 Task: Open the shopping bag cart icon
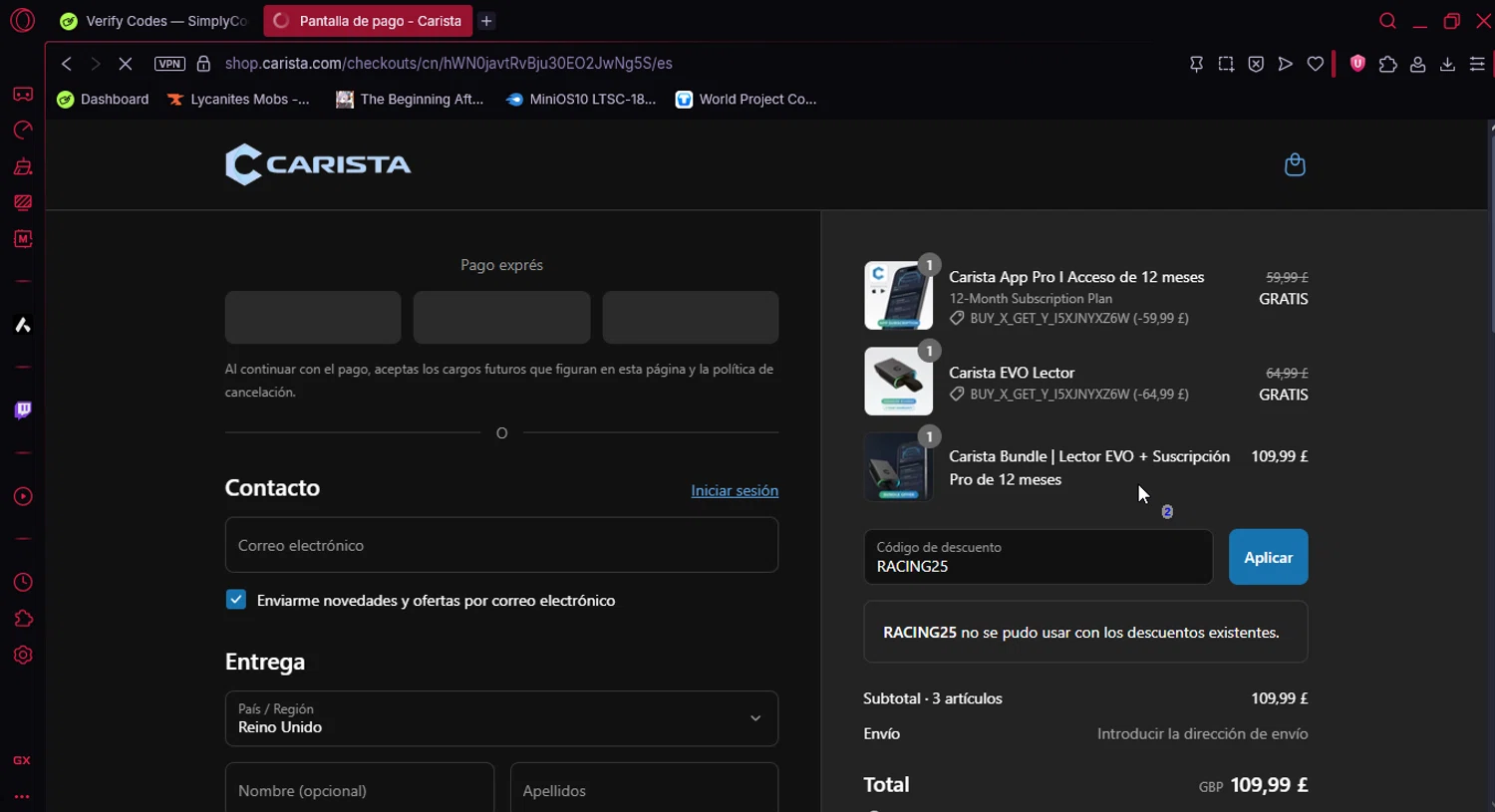tap(1295, 164)
